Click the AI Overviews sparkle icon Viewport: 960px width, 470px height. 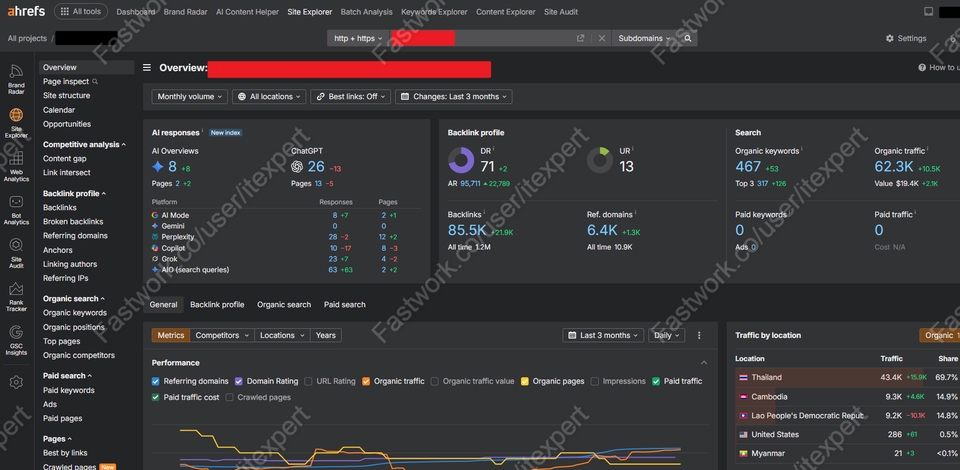(x=158, y=166)
